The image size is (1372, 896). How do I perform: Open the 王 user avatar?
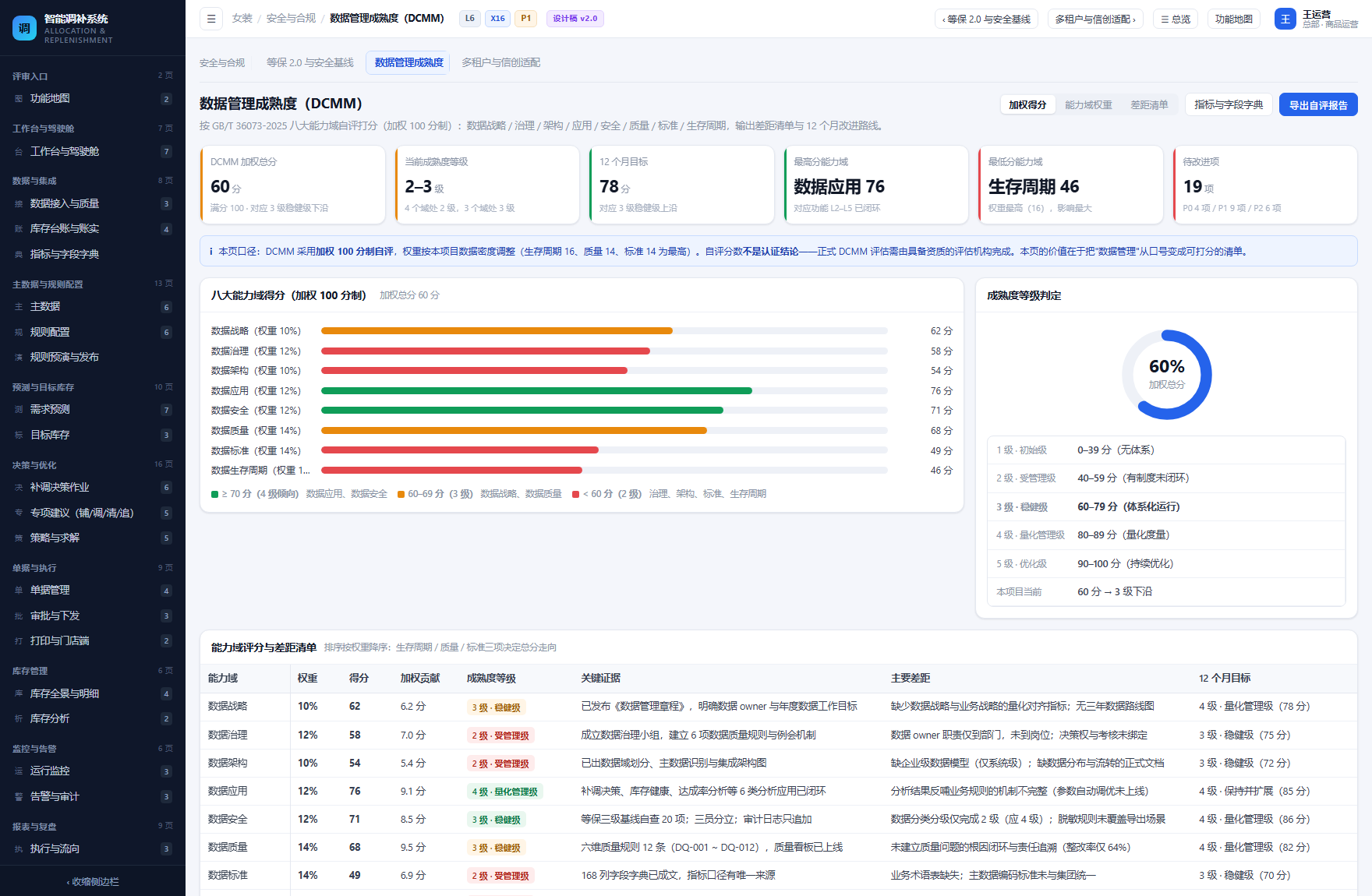[x=1285, y=19]
